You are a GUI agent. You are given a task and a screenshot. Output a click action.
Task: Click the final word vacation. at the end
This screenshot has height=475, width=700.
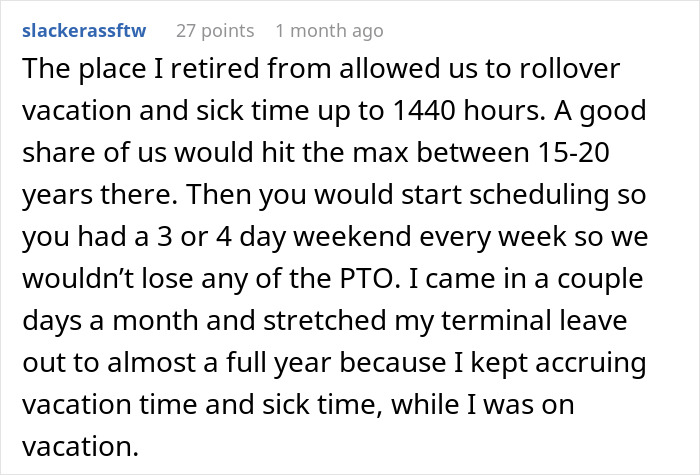pos(81,446)
